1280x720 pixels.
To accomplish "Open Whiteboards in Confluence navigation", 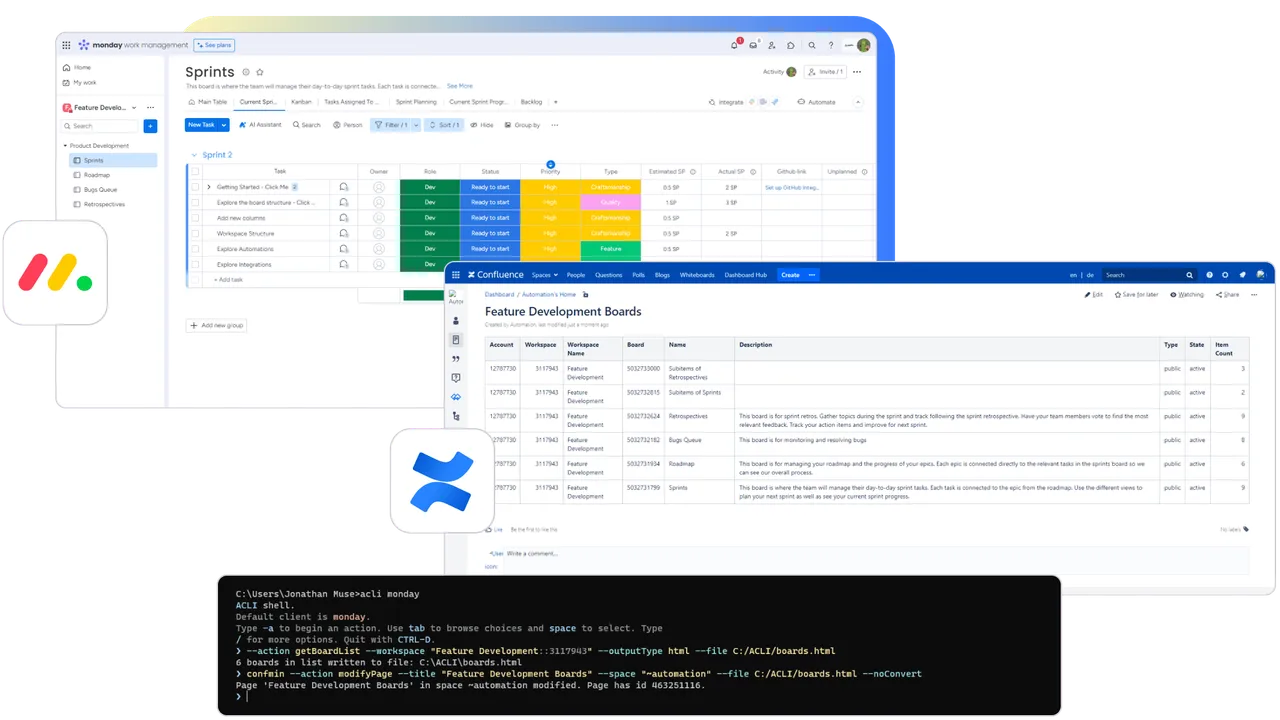I will click(697, 275).
